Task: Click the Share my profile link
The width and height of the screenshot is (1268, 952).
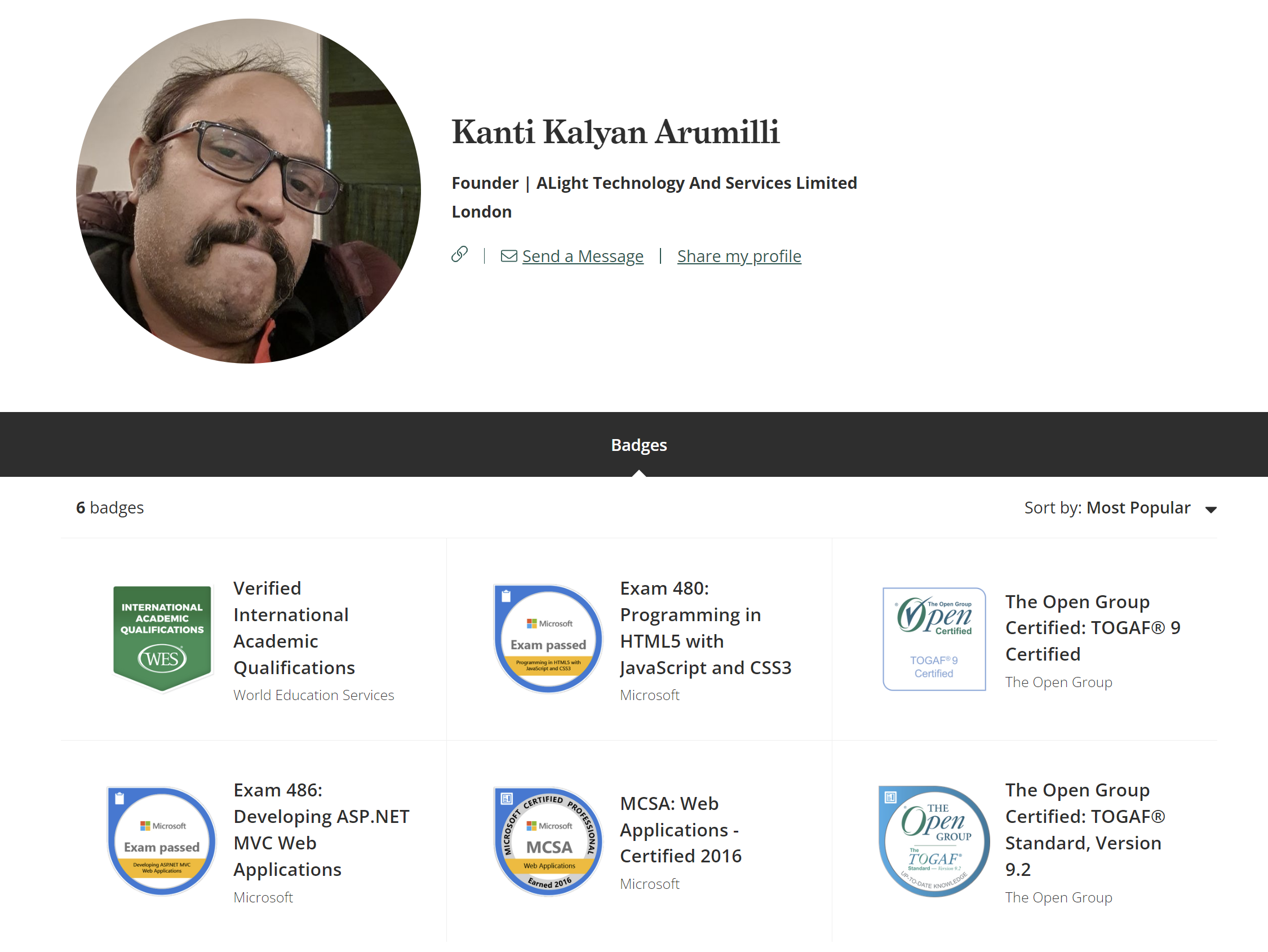Action: [739, 256]
